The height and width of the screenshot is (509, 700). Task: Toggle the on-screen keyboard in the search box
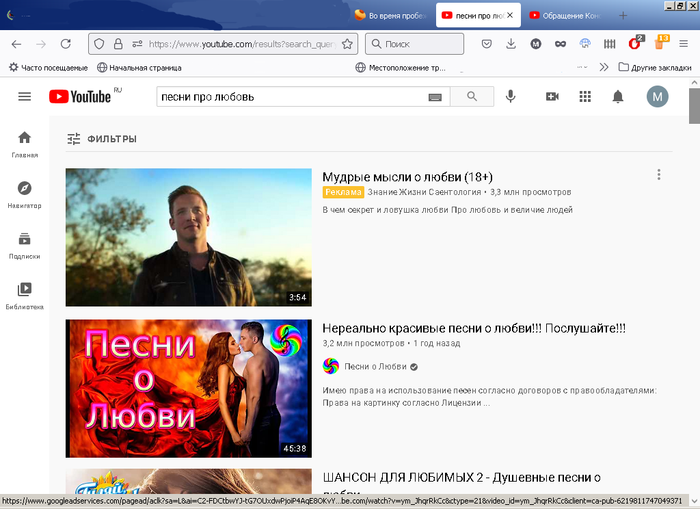click(435, 97)
